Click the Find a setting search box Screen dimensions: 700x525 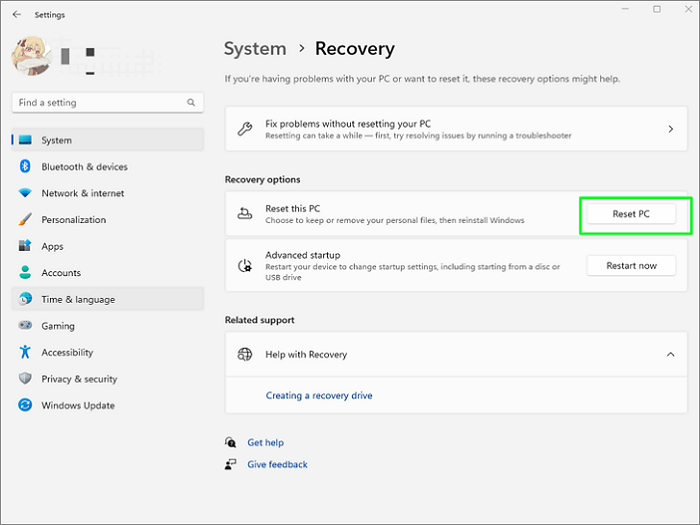coord(100,102)
